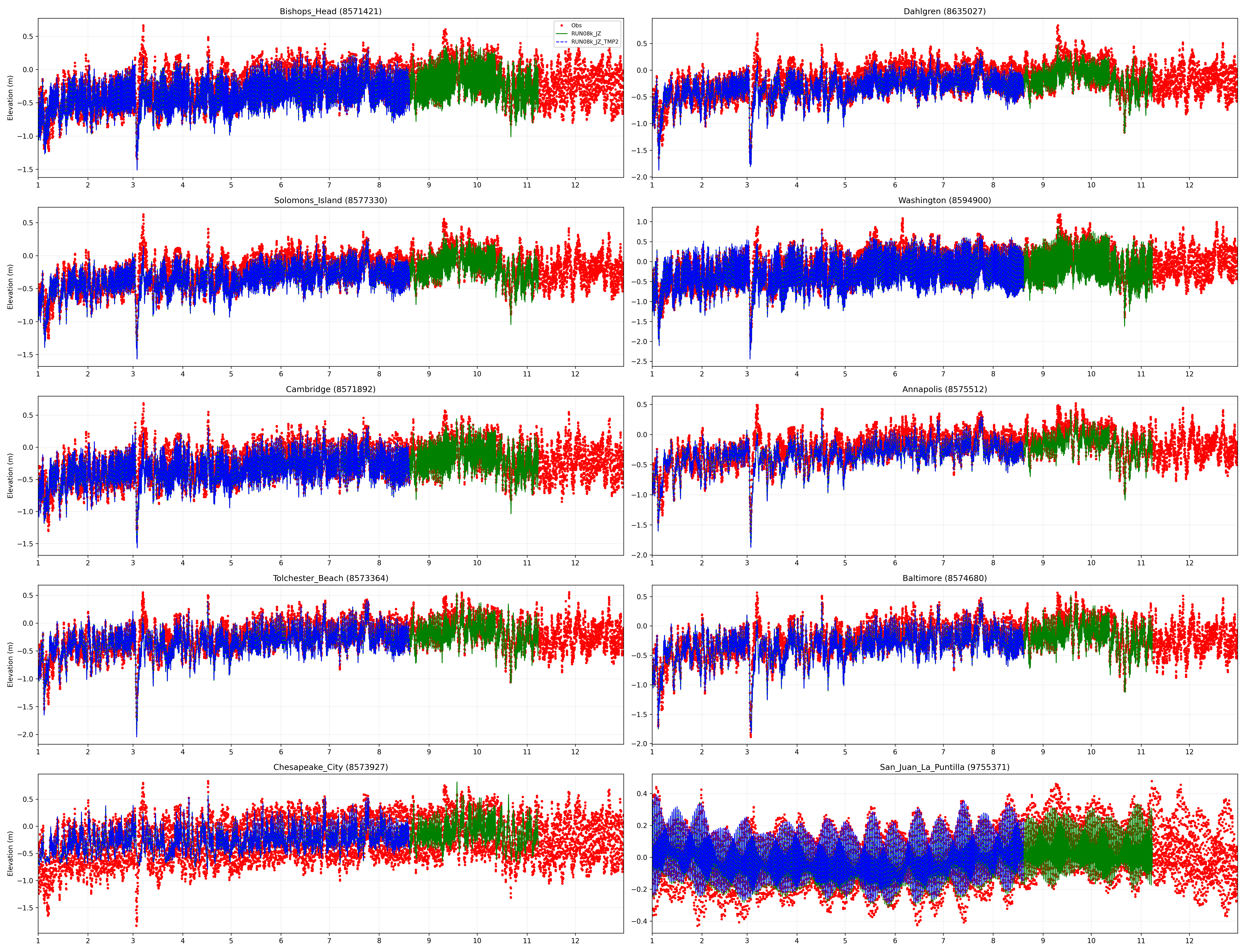Select the Solomons_Island (8577330) title
The image size is (1245, 952).
(330, 200)
